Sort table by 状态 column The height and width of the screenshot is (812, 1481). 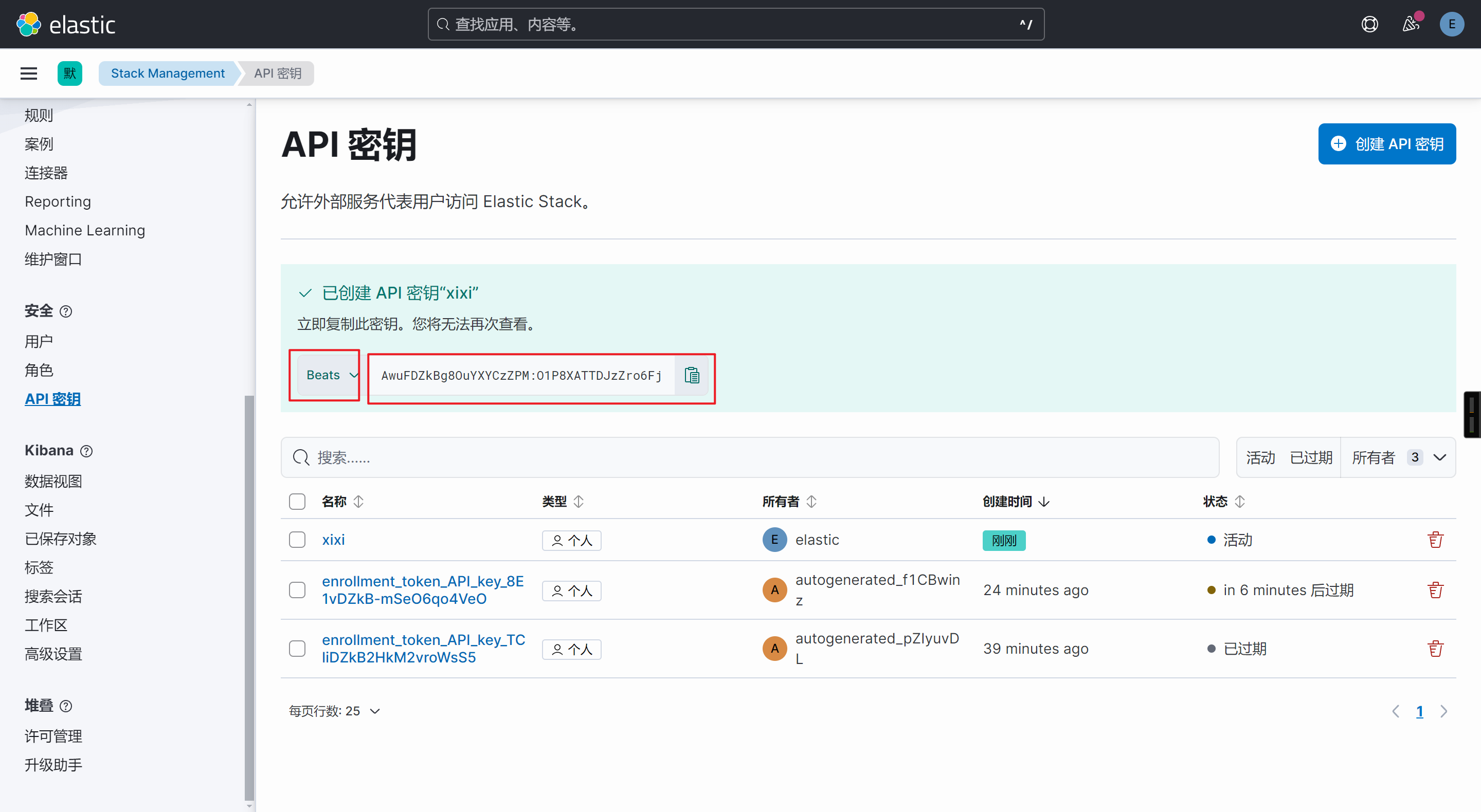tap(1223, 502)
